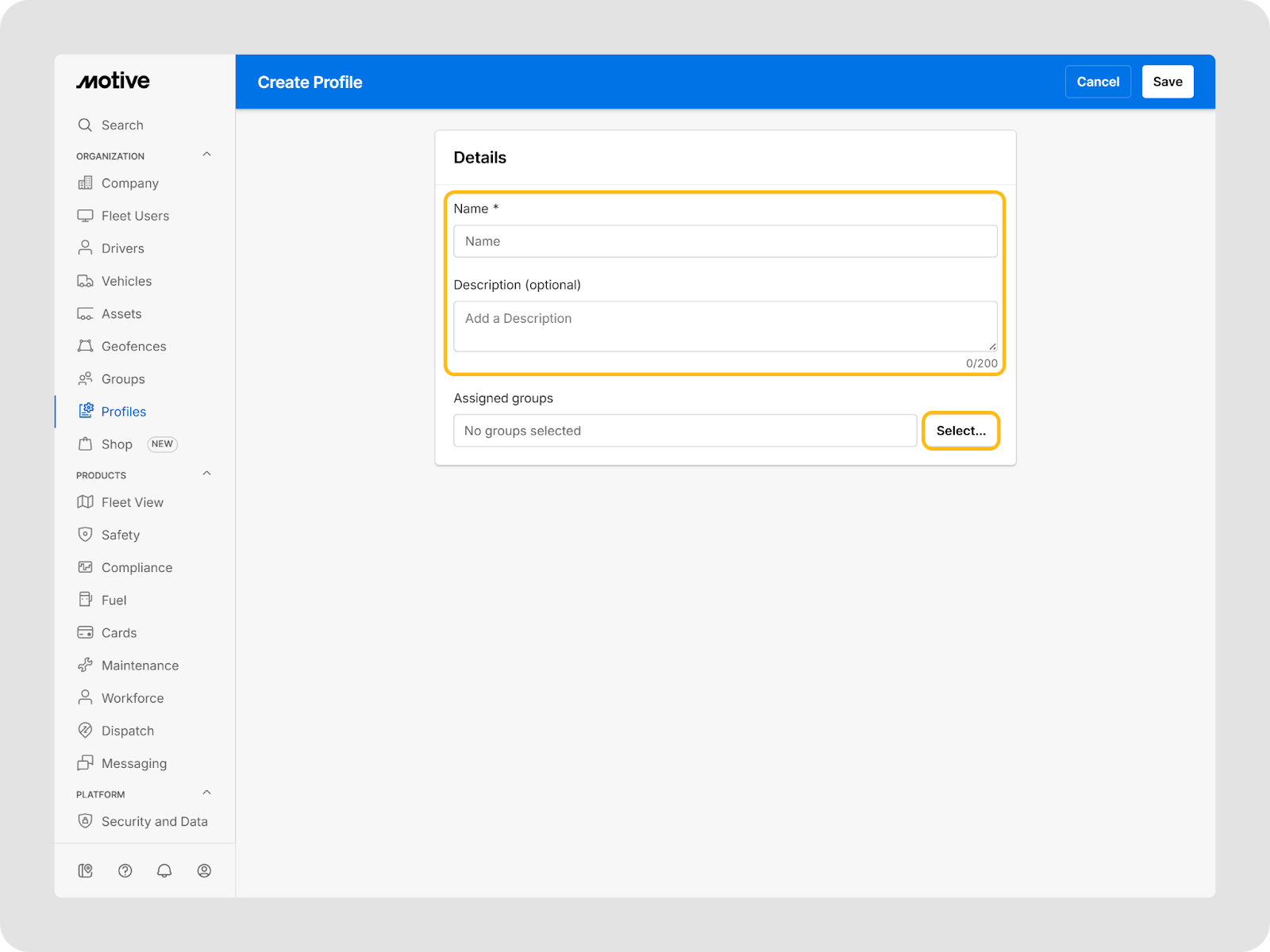Click the help question mark icon
The image size is (1270, 952).
pyautogui.click(x=125, y=870)
